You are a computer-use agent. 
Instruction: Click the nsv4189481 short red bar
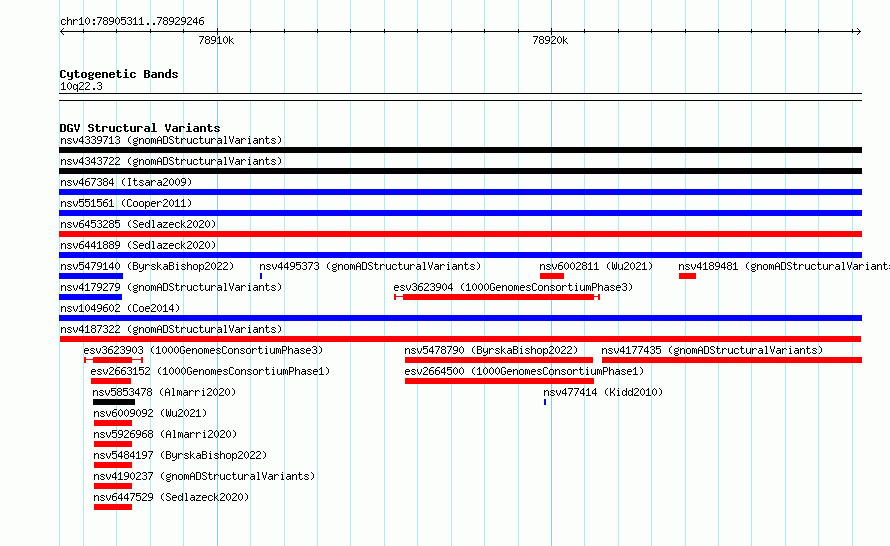pyautogui.click(x=687, y=276)
